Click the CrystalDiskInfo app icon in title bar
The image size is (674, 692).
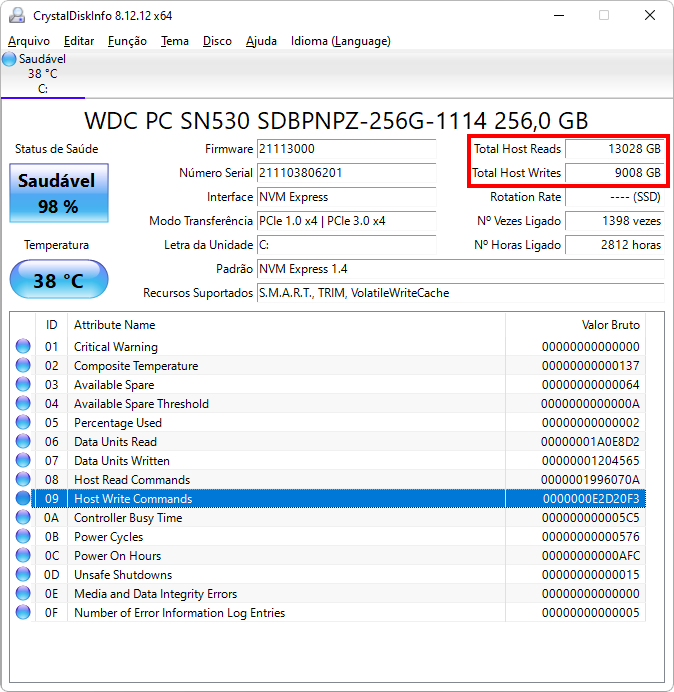(17, 15)
